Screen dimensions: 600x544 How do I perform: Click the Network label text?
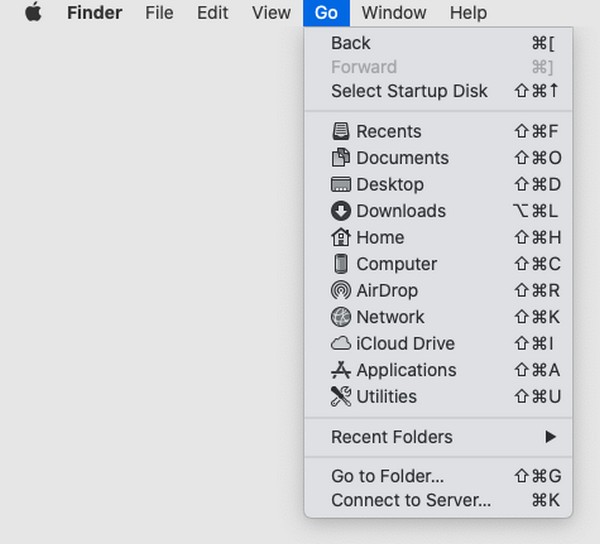[390, 317]
